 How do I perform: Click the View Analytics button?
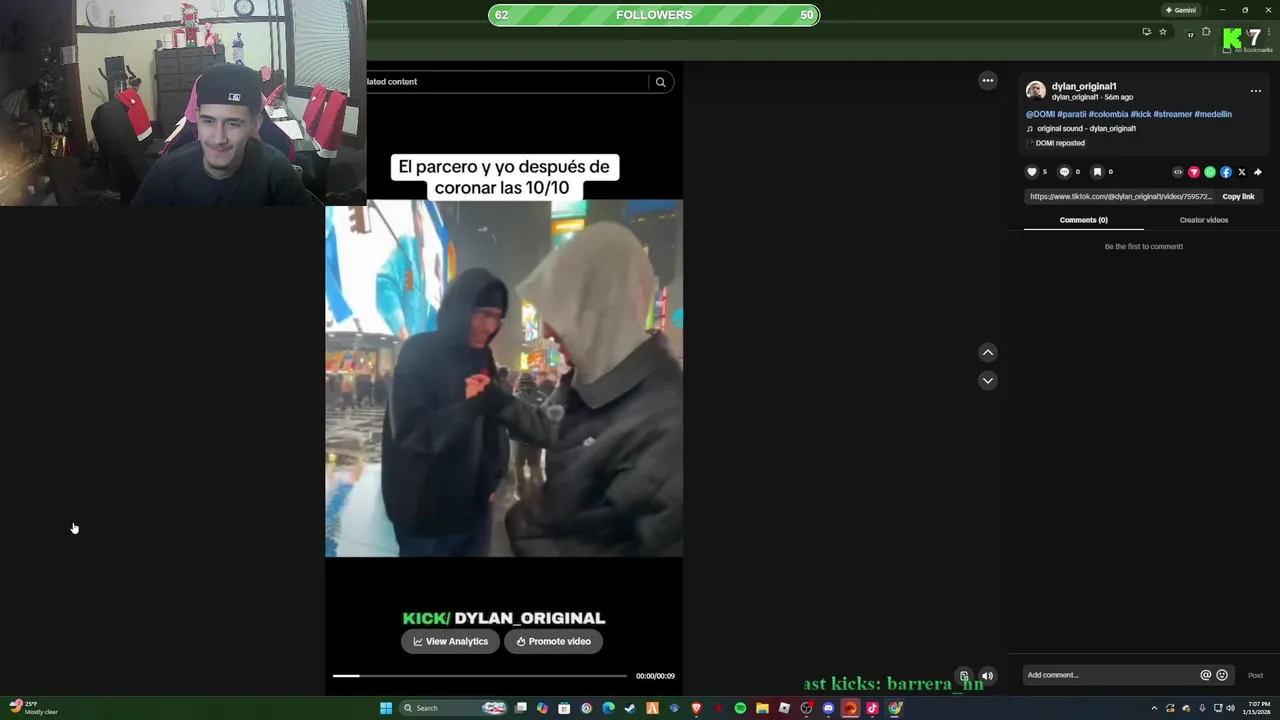click(450, 641)
